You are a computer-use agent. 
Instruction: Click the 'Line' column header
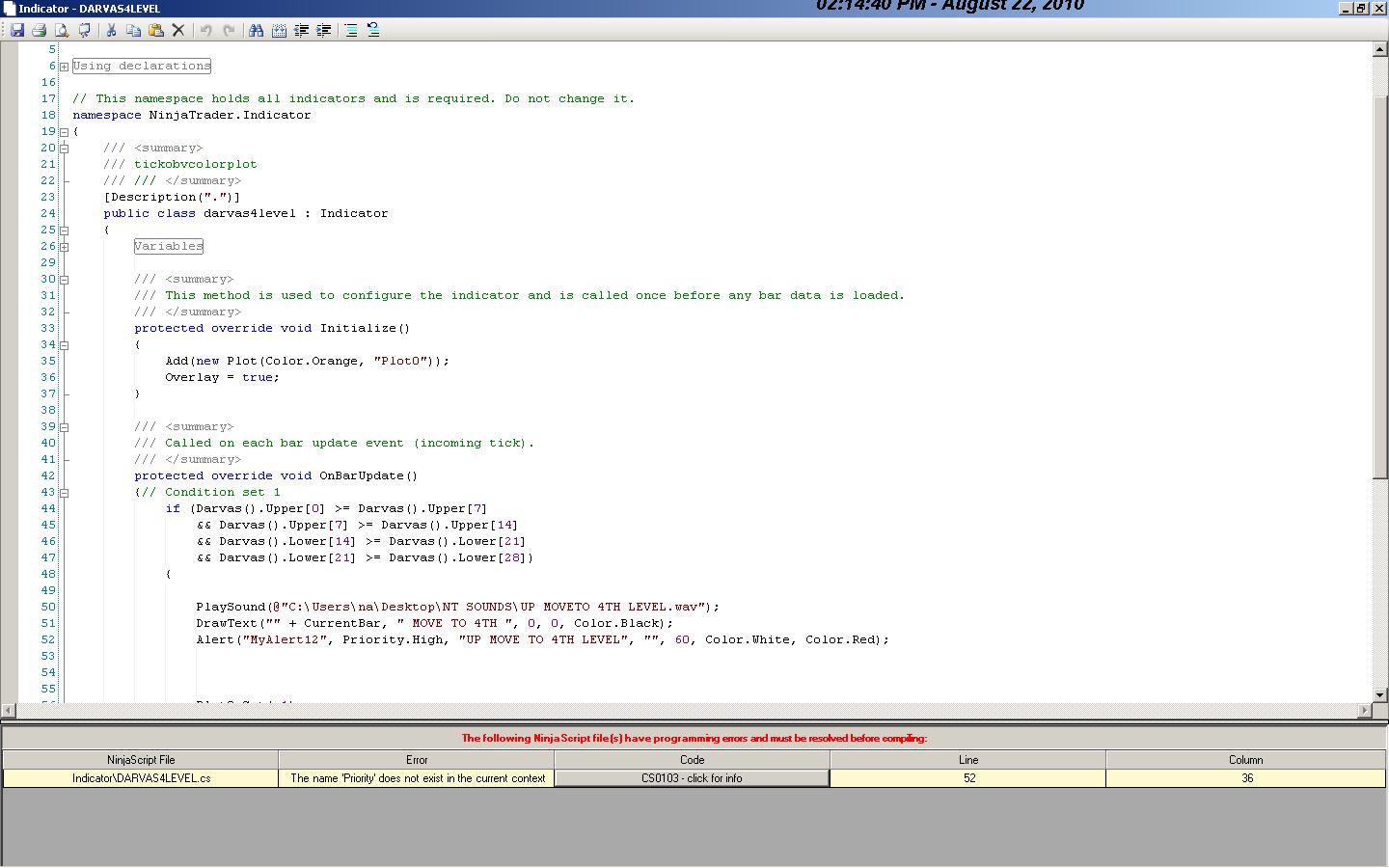coord(968,760)
